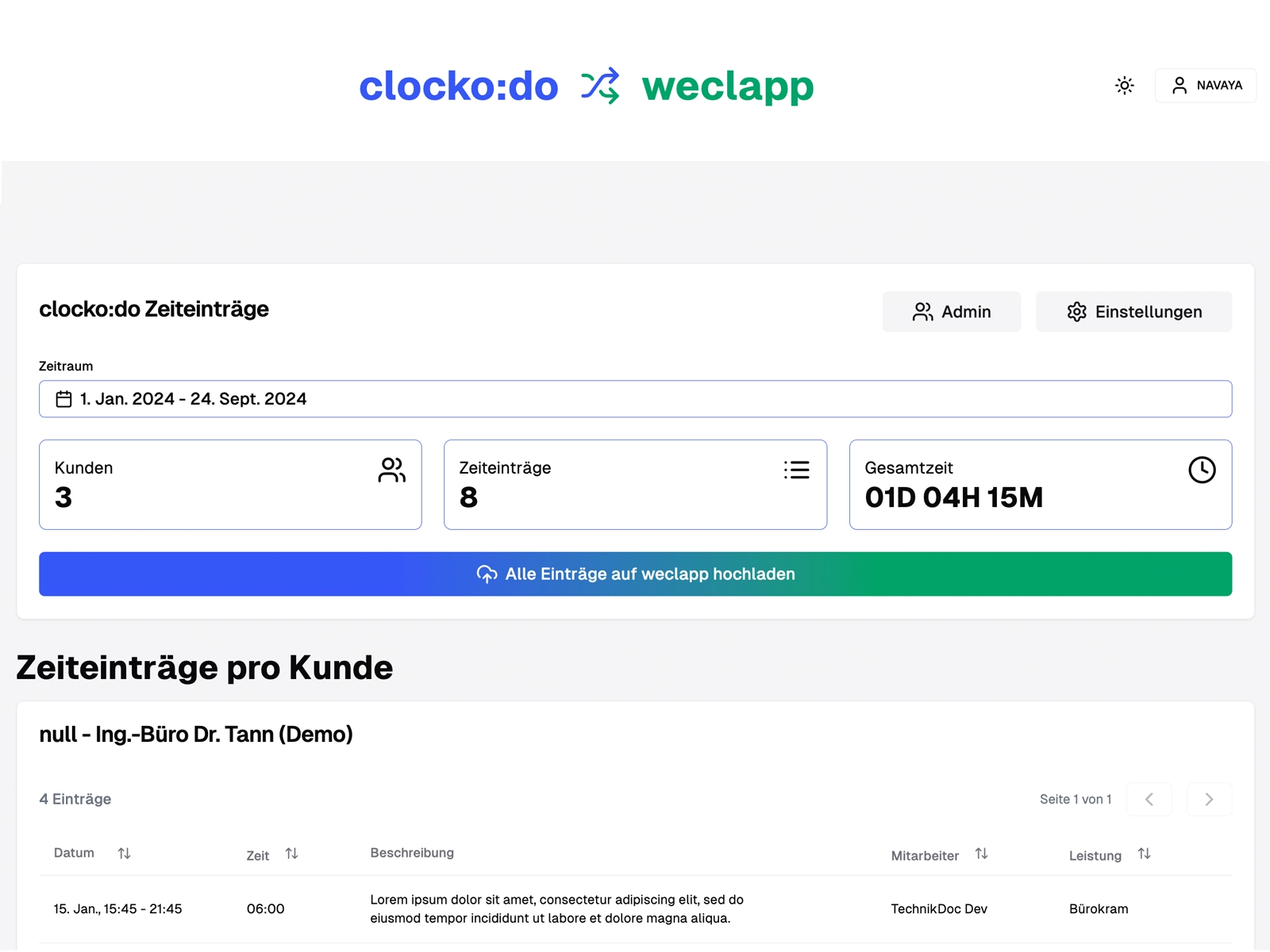Click the TechnikDoc Dev employee cell

(x=939, y=909)
